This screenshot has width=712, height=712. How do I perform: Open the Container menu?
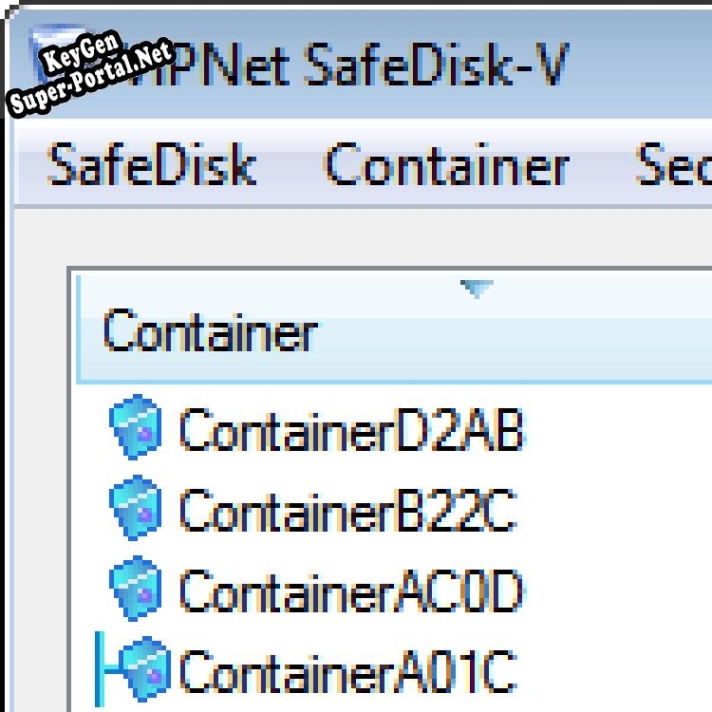point(446,166)
